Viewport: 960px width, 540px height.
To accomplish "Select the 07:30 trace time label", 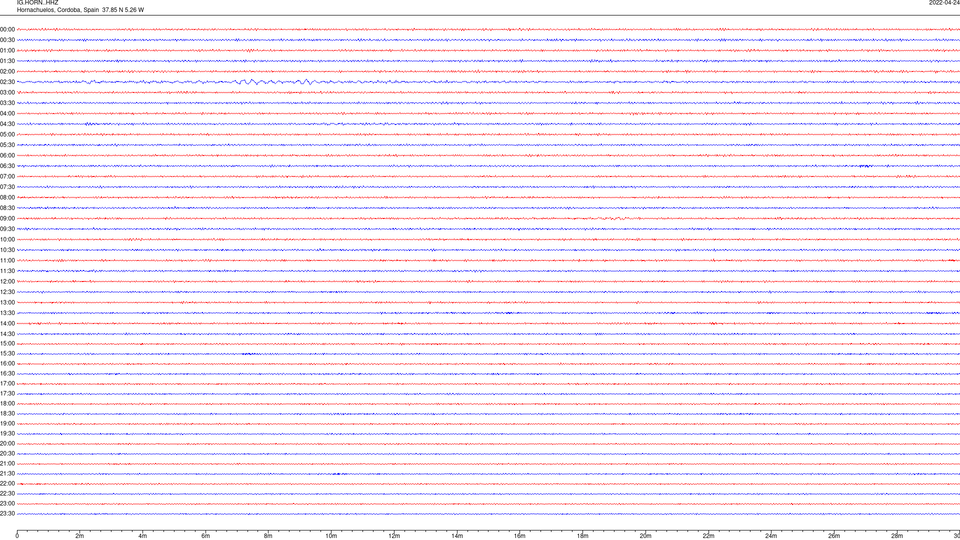I will coord(7,187).
